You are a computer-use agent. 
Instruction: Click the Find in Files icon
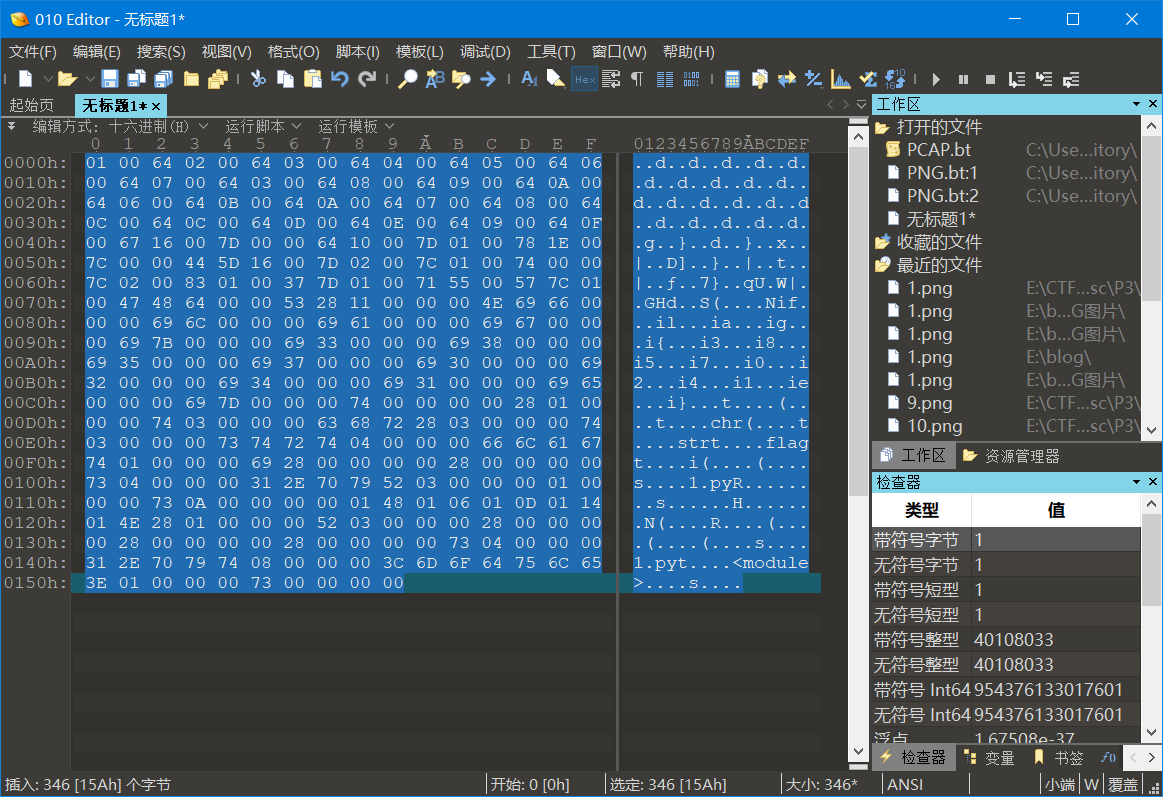(461, 79)
